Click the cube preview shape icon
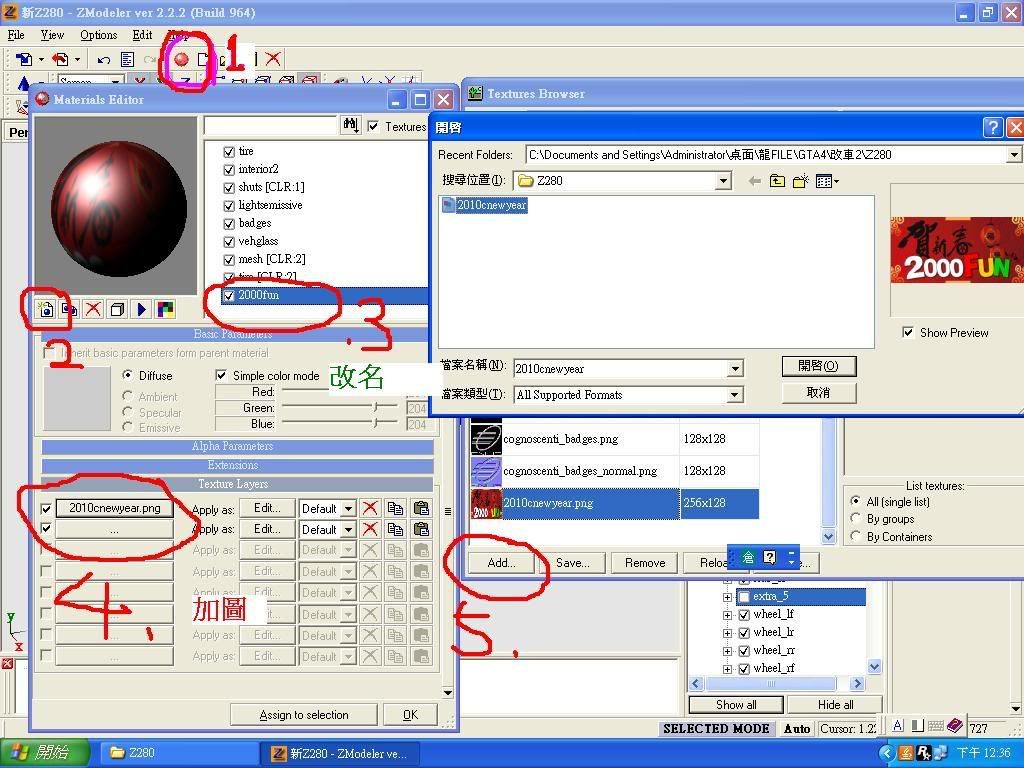 point(117,309)
